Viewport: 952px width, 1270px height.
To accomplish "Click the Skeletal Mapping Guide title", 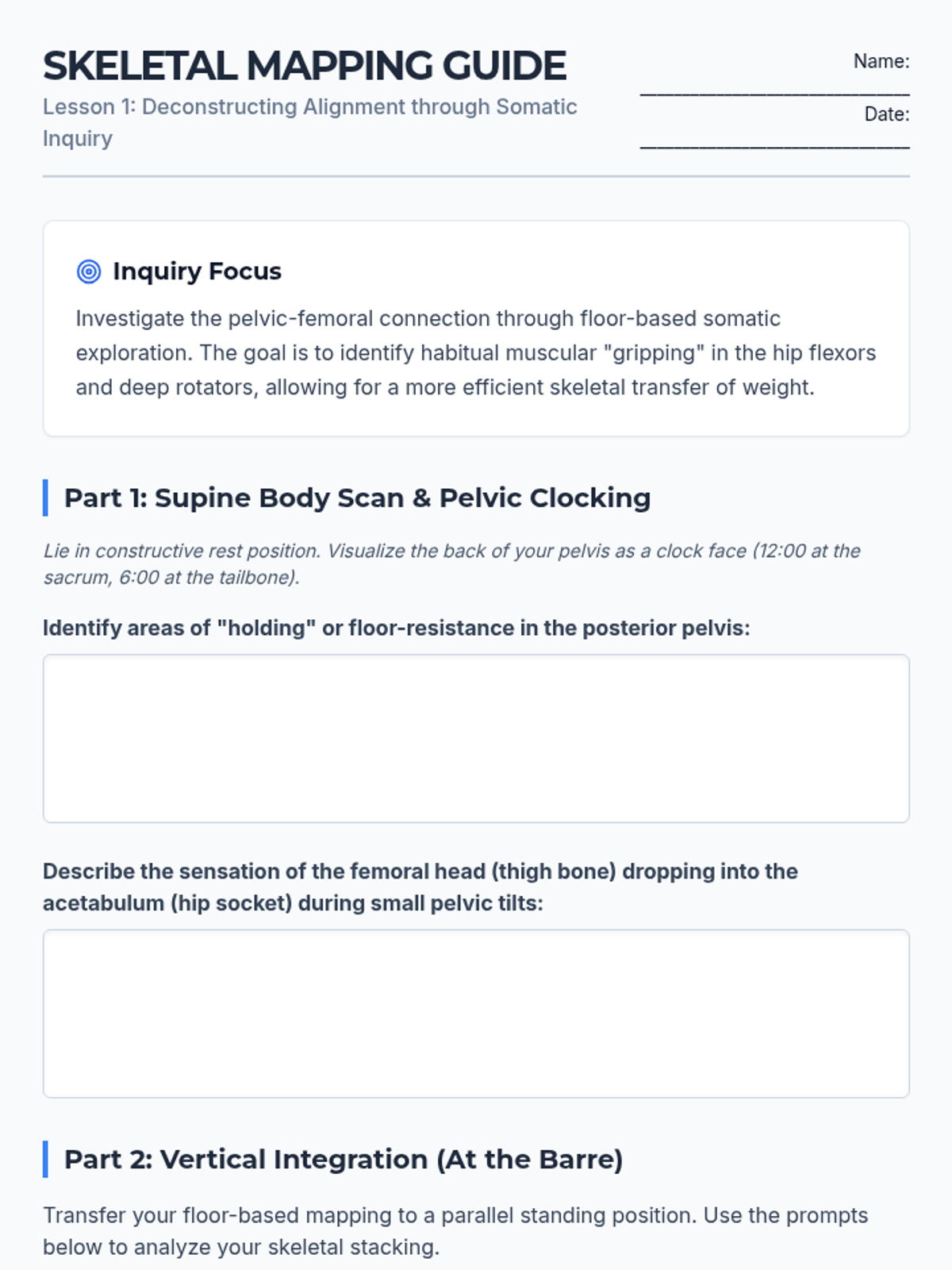I will (305, 66).
